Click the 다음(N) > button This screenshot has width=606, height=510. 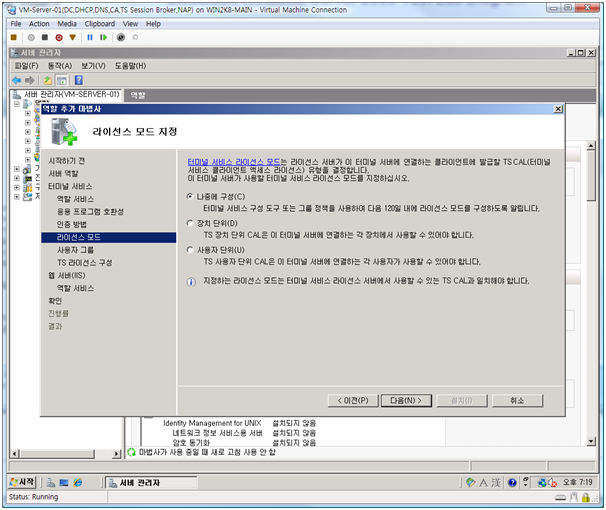pyautogui.click(x=406, y=401)
